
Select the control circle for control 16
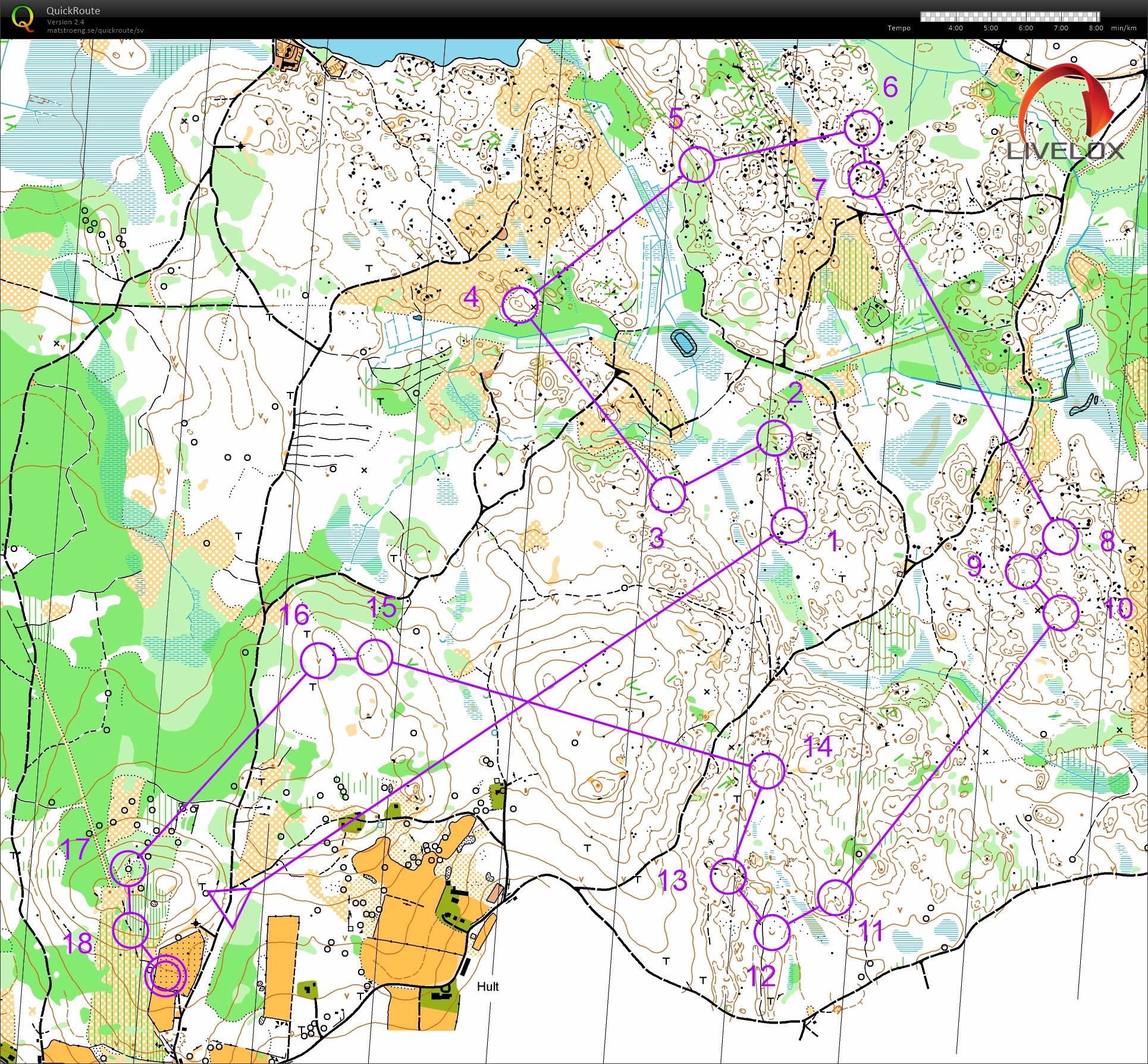(318, 660)
